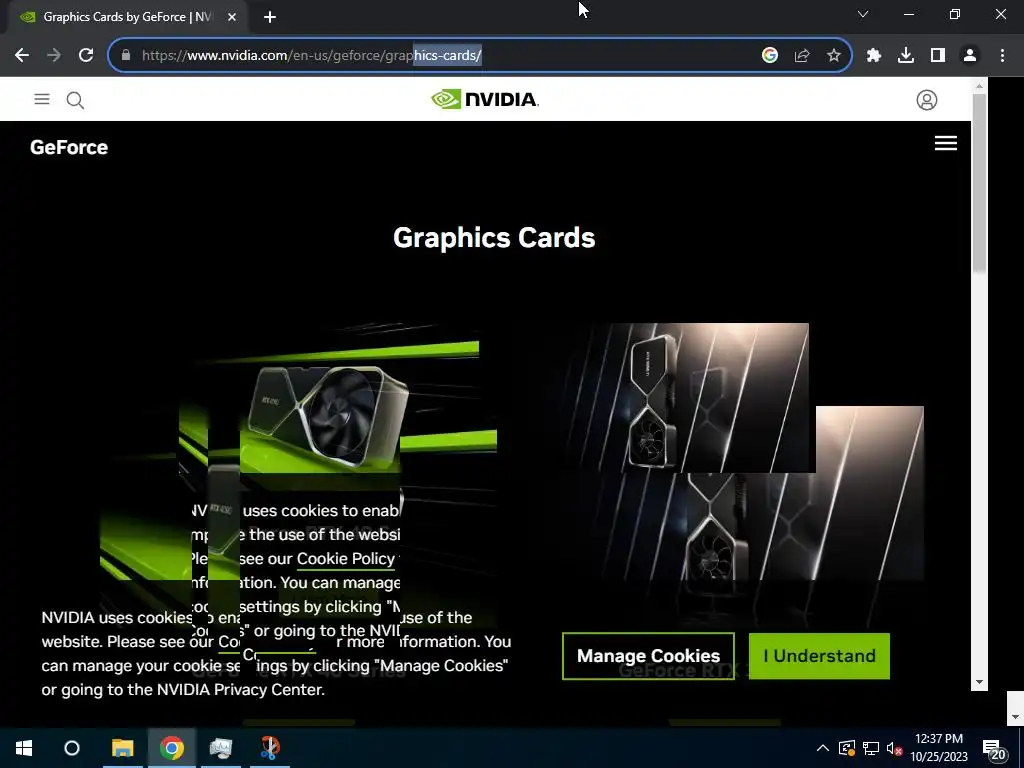Open NVIDIA account login icon
Screen dimensions: 1024x768
(927, 100)
